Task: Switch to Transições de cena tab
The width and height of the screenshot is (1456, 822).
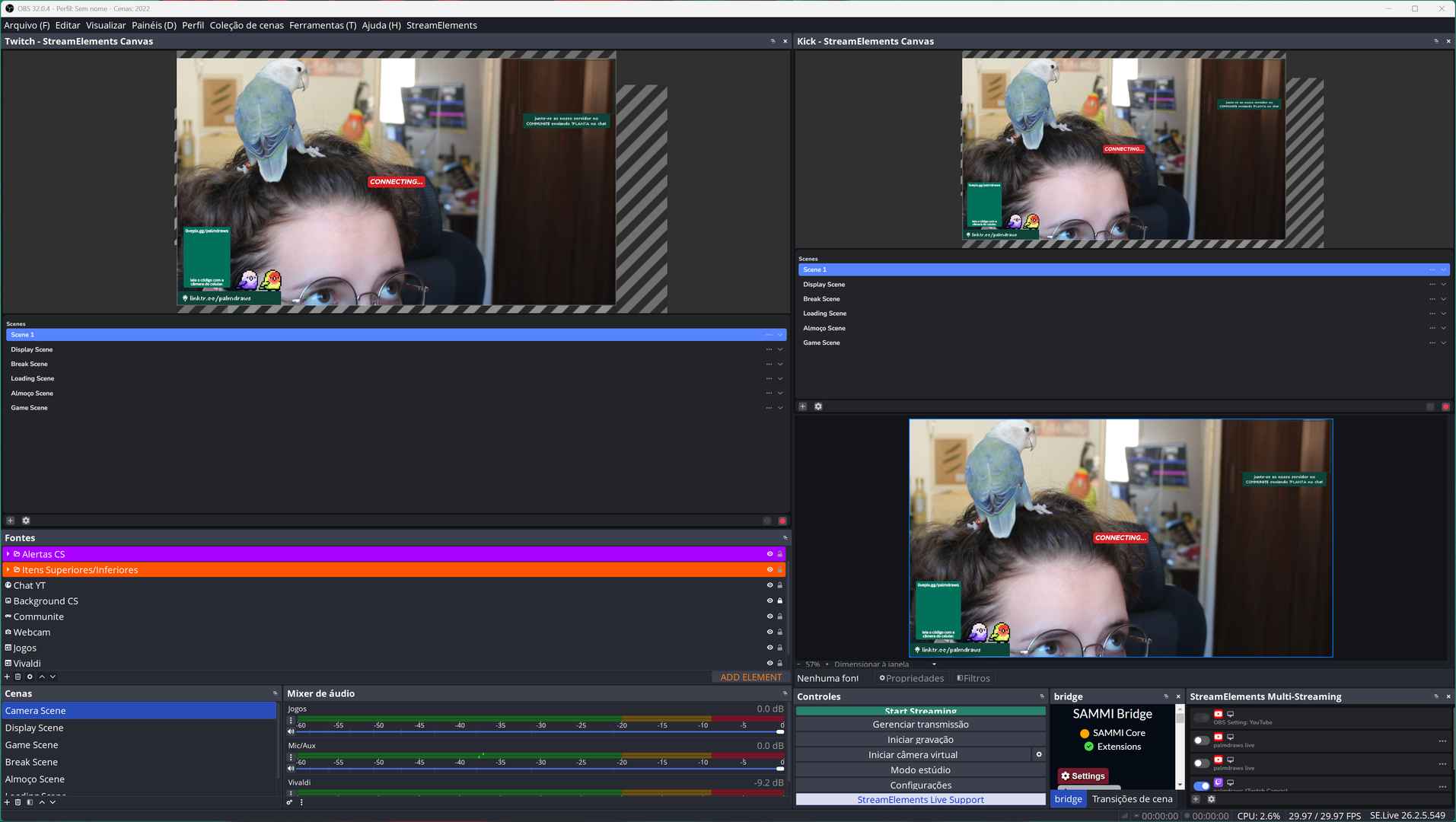Action: [1132, 799]
